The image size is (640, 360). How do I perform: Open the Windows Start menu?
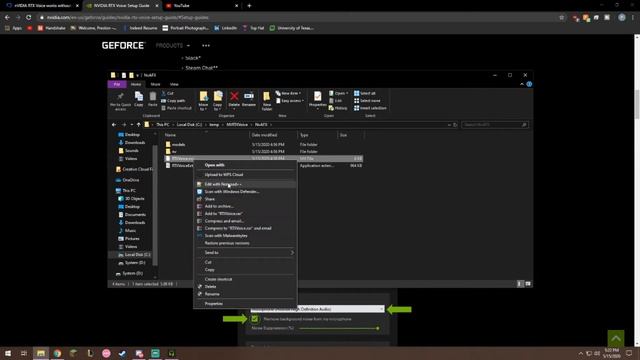point(8,353)
